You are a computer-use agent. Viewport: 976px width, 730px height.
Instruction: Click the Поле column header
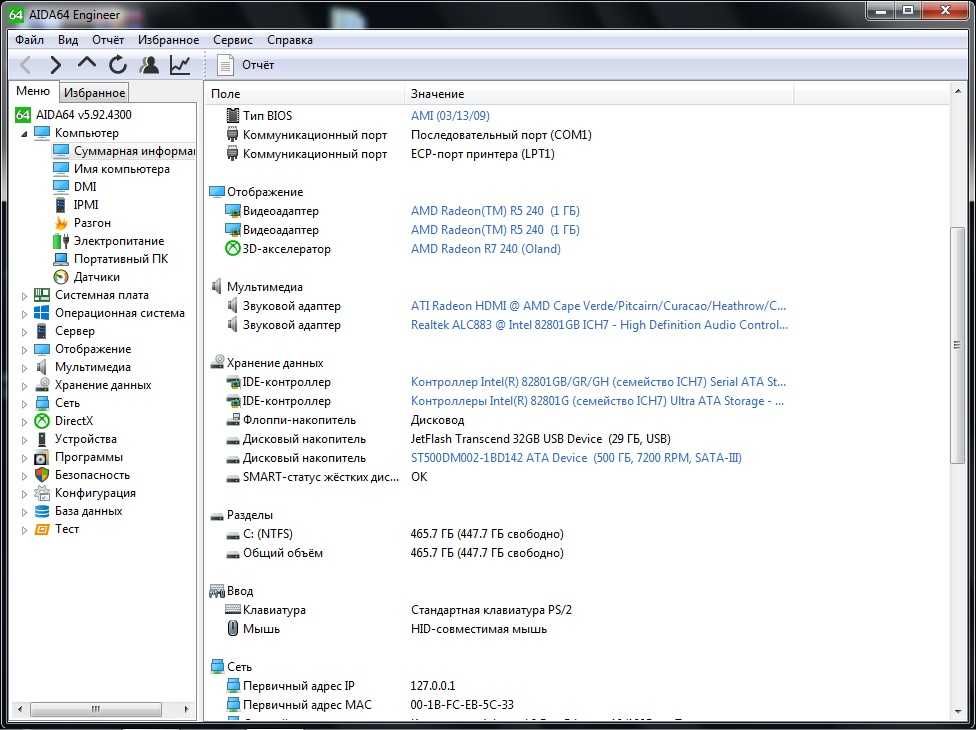click(x=305, y=94)
